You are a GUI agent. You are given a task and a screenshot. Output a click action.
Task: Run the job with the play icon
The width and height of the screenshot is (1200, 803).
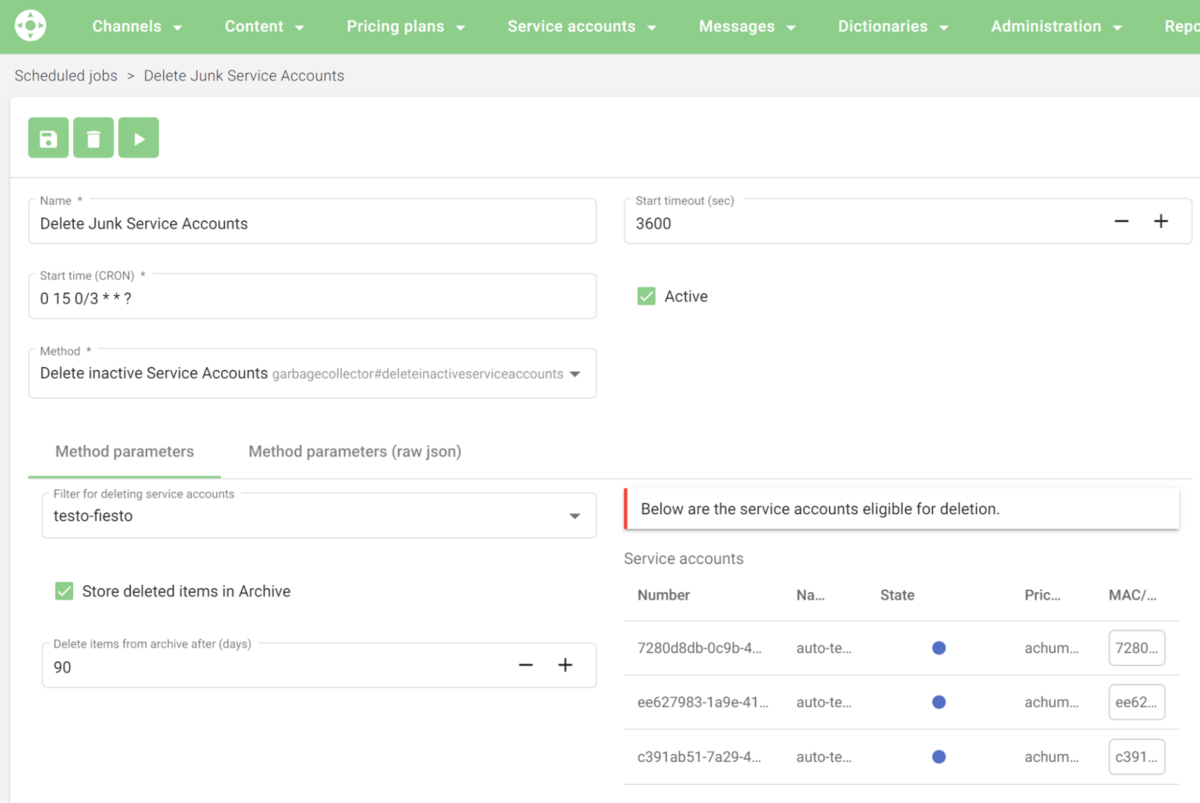click(139, 138)
